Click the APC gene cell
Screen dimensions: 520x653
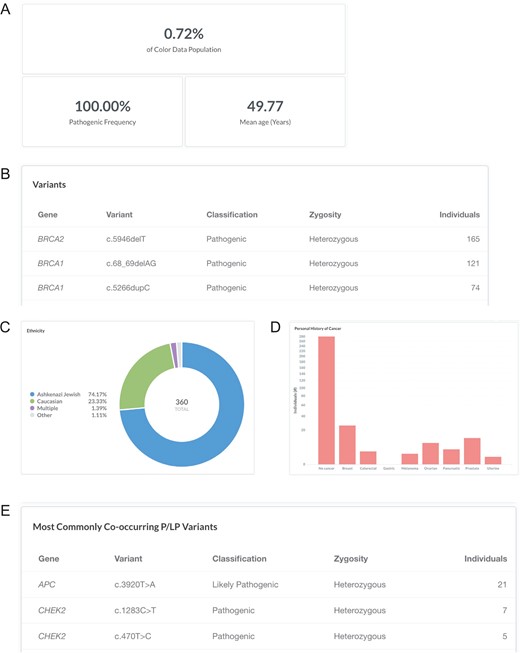[x=47, y=585]
